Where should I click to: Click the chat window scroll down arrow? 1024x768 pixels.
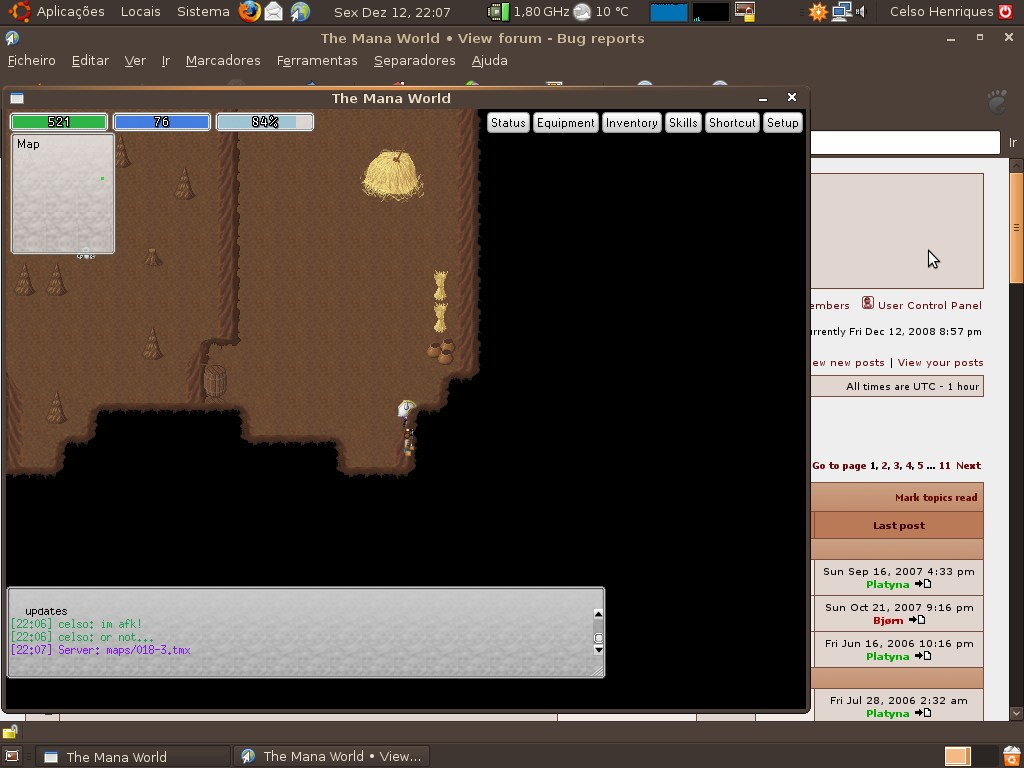pyautogui.click(x=598, y=650)
